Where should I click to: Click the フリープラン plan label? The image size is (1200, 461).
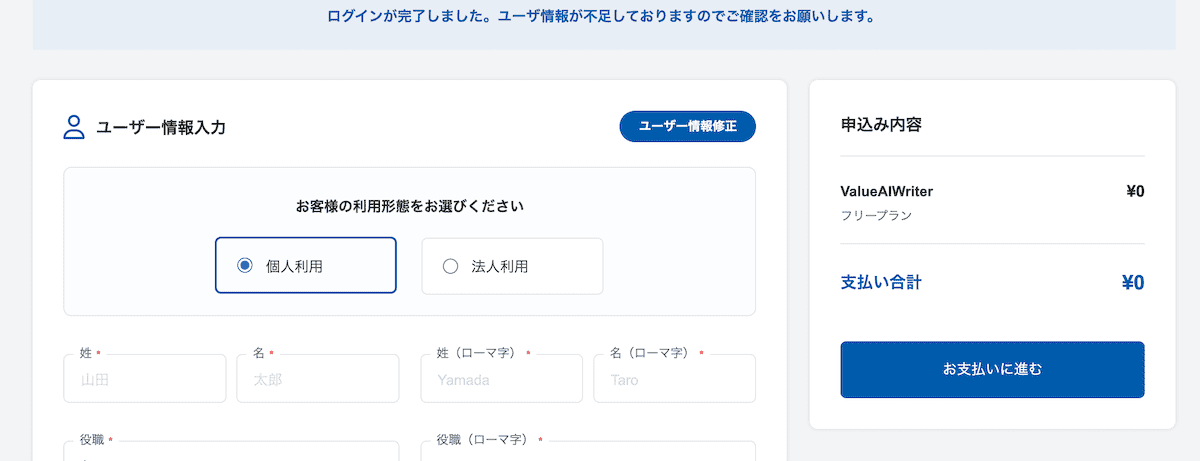pos(877,215)
